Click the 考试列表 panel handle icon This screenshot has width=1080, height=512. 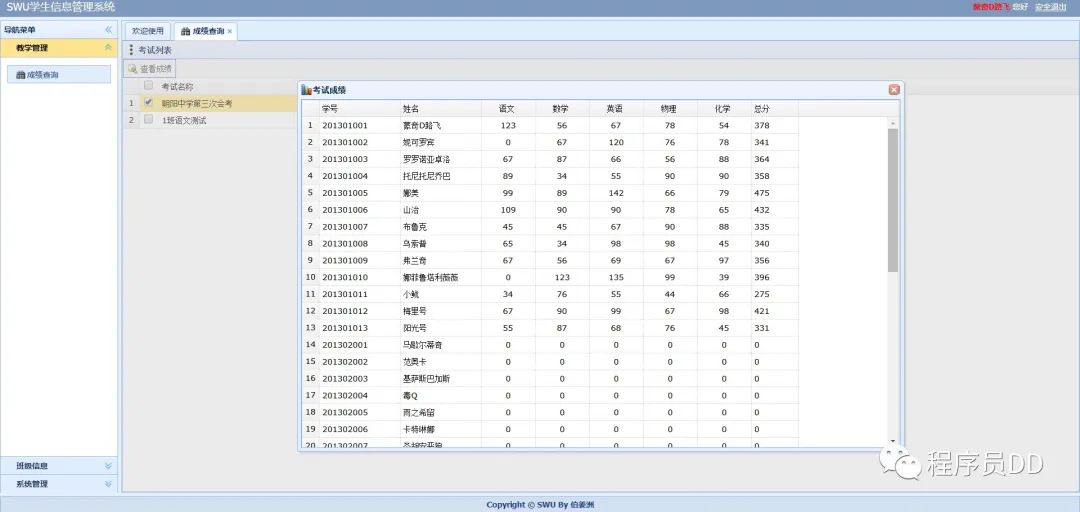pos(132,50)
